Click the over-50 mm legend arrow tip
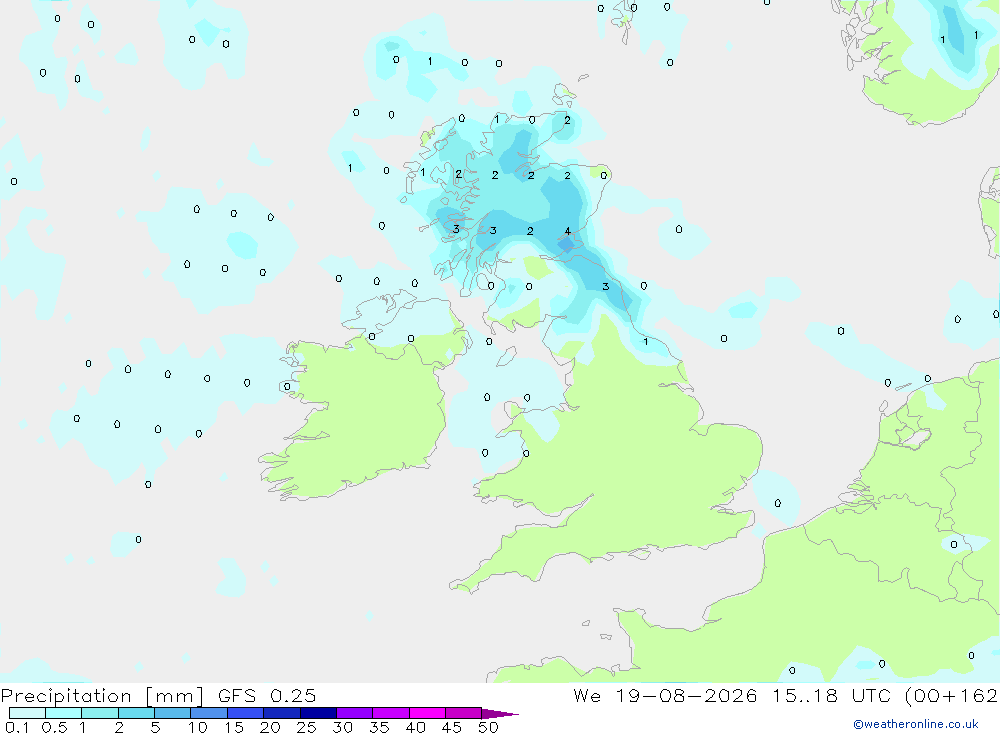The height and width of the screenshot is (733, 1000). coord(501,714)
